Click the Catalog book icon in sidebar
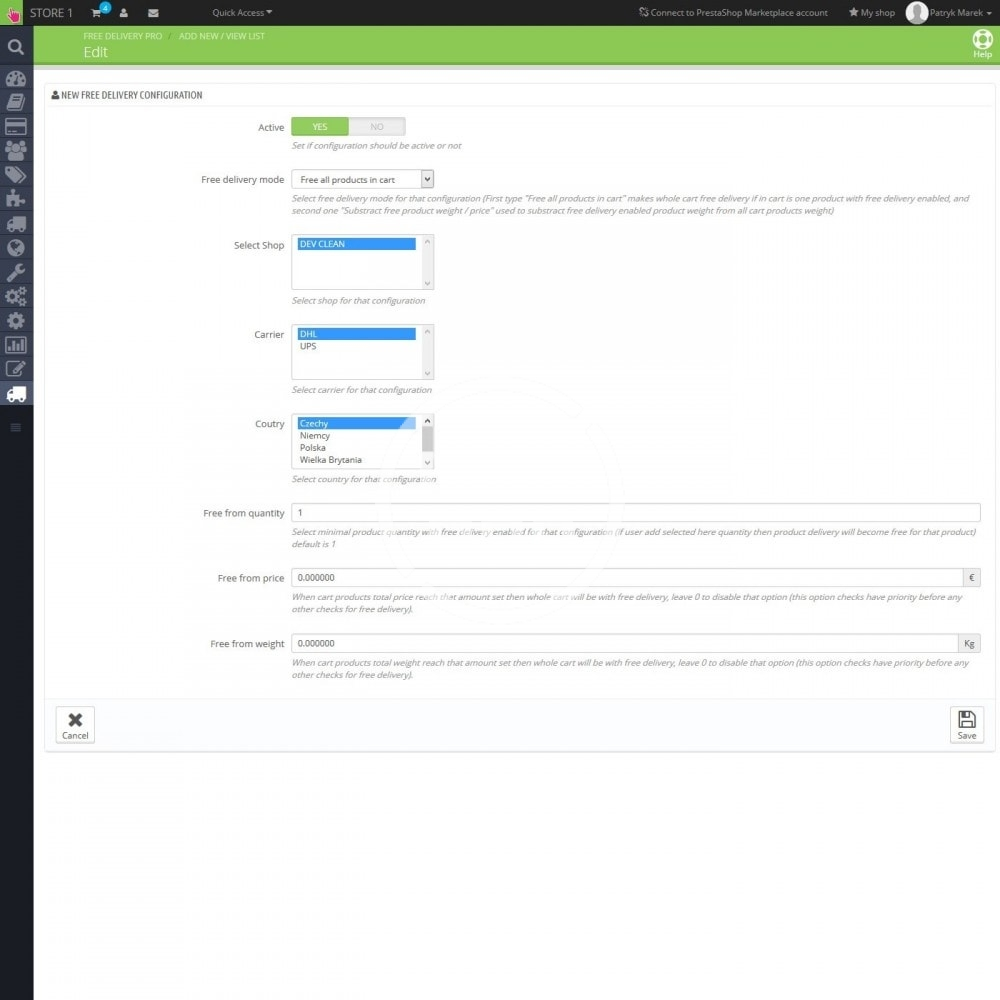The image size is (1000, 1000). pyautogui.click(x=15, y=102)
